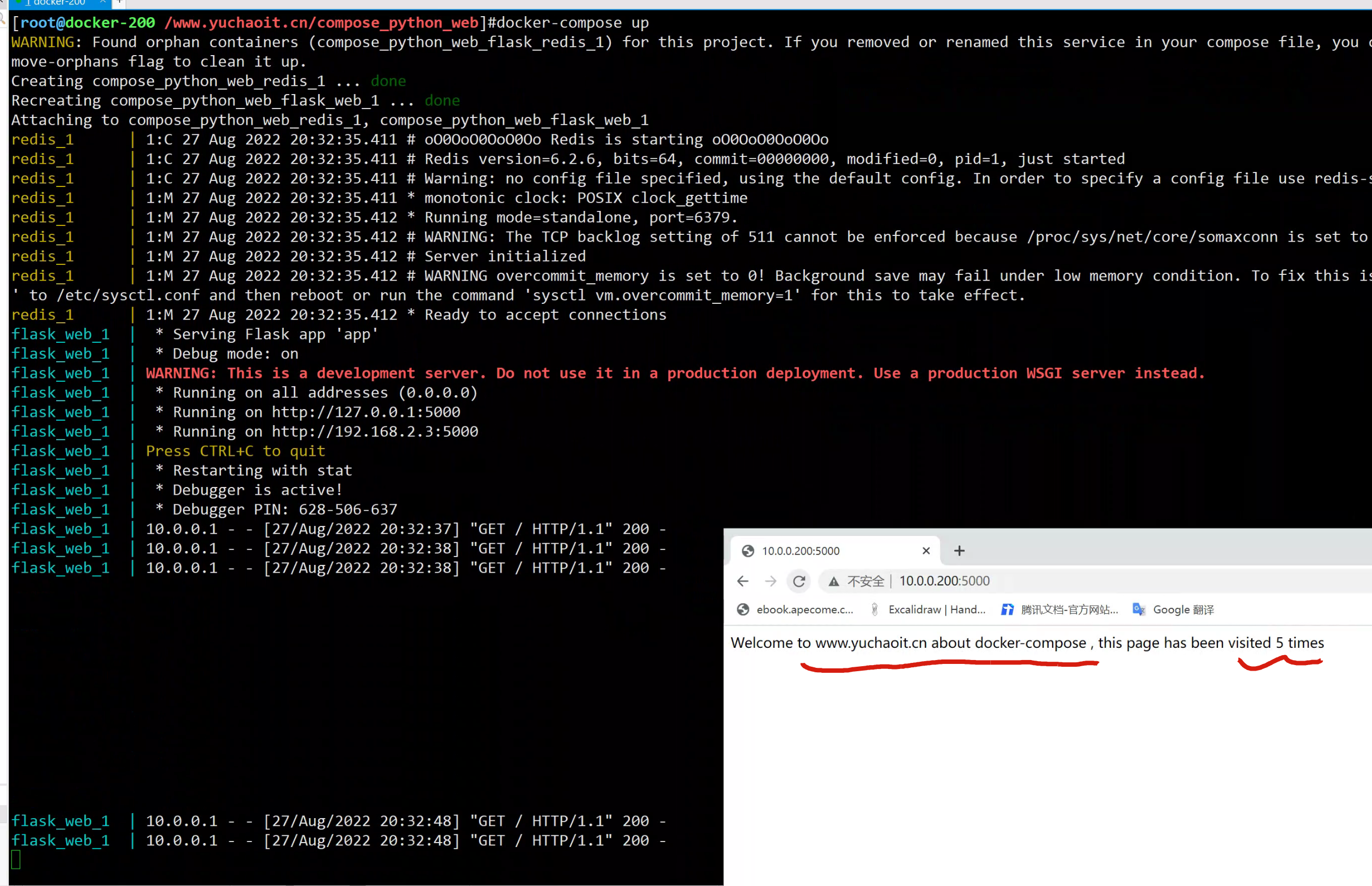This screenshot has width=1372, height=886.
Task: Close the 10.0.0.200:5000 browser tab
Action: 926,550
